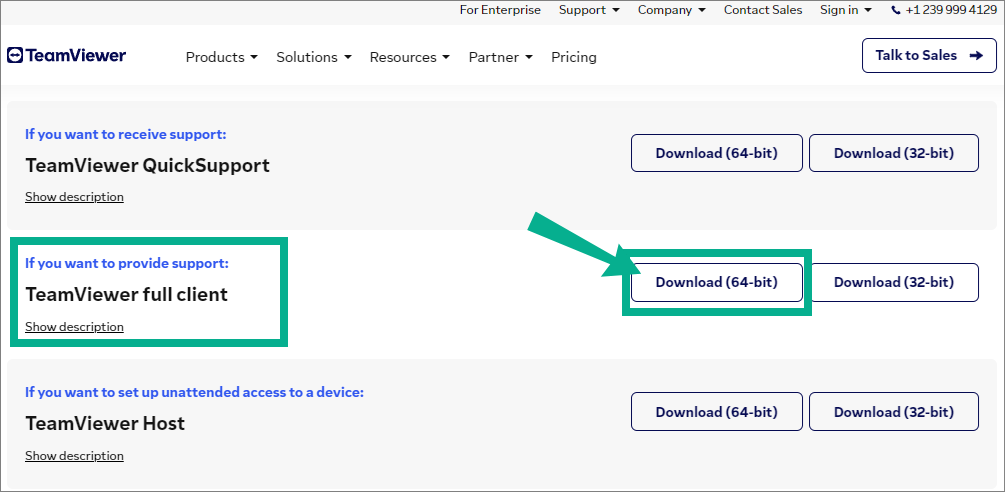Click the phone icon beside +1 239 999 4129

pyautogui.click(x=895, y=10)
